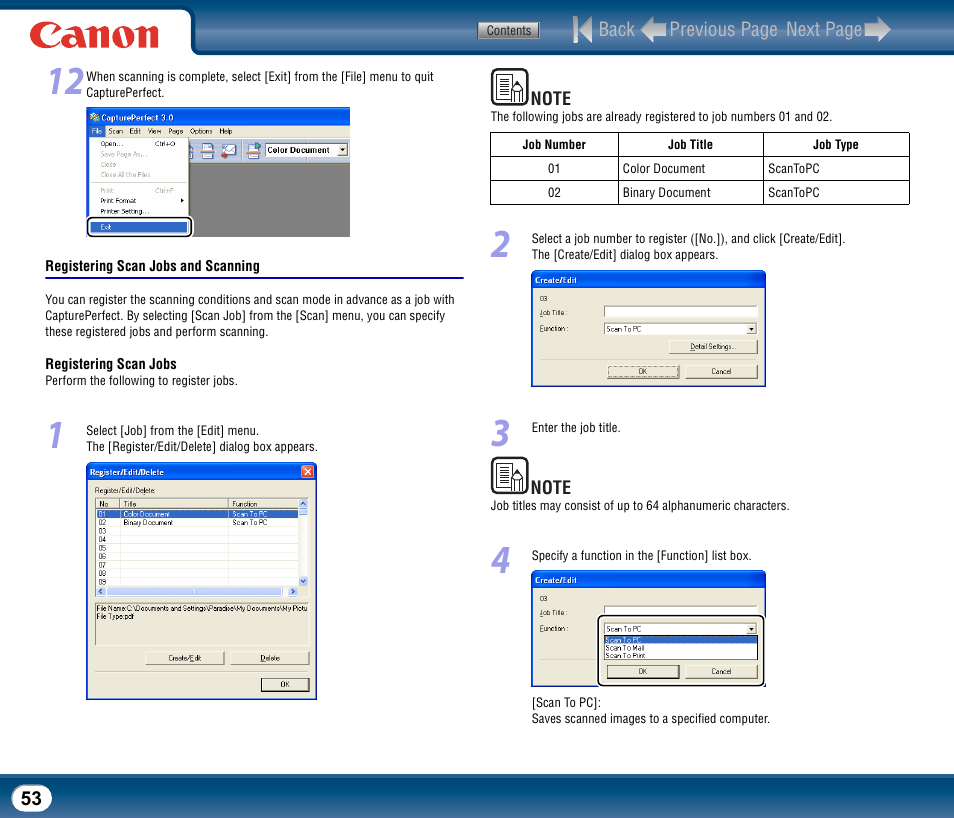The height and width of the screenshot is (818, 954).
Task: Click the horizontal scrollbar left arrow
Action: coord(101,591)
